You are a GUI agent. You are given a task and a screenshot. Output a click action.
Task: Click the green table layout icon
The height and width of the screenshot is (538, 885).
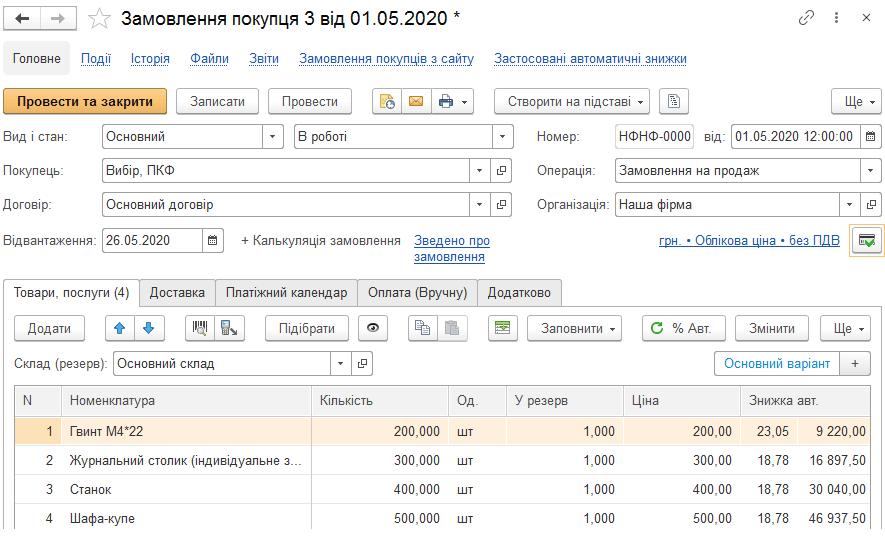click(x=502, y=329)
